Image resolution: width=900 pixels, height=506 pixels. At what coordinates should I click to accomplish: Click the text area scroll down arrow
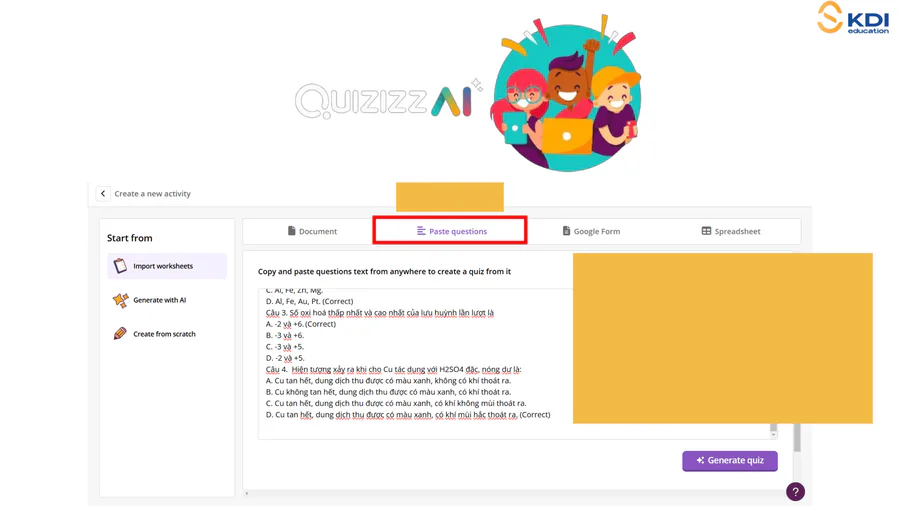pos(773,435)
